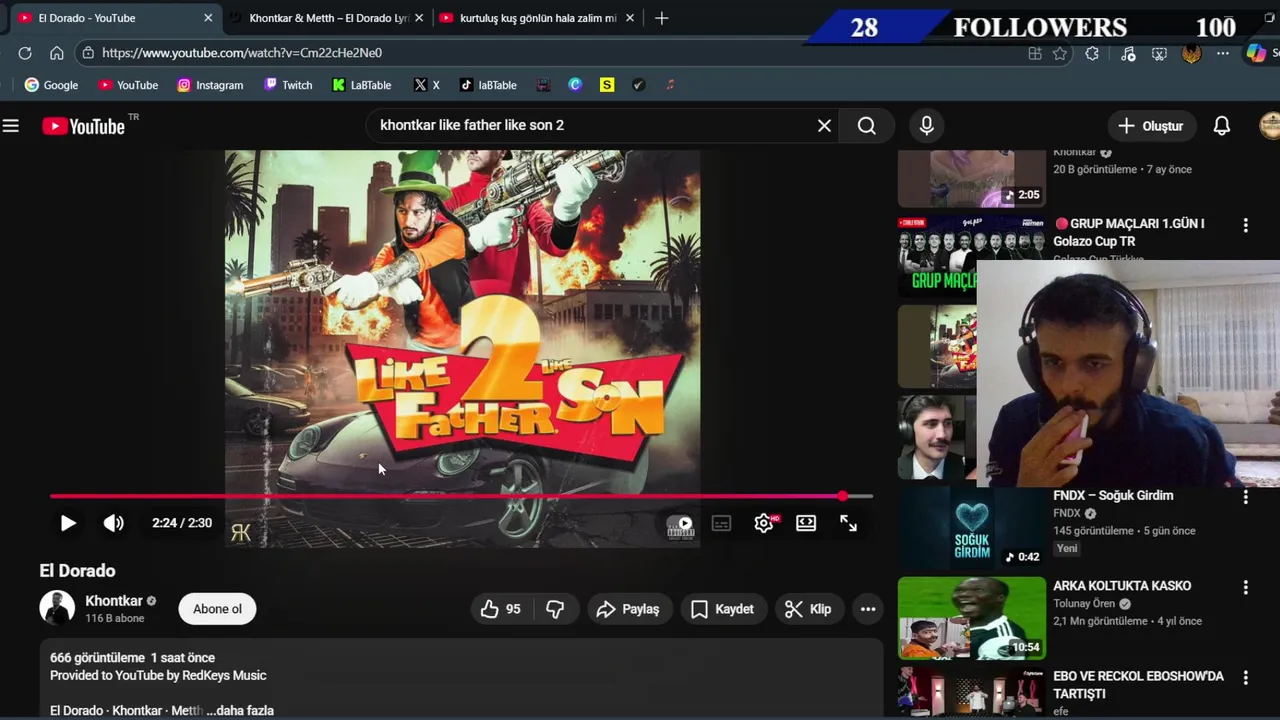1280x720 pixels.
Task: Seek on the red video progress bar
Action: (x=461, y=496)
